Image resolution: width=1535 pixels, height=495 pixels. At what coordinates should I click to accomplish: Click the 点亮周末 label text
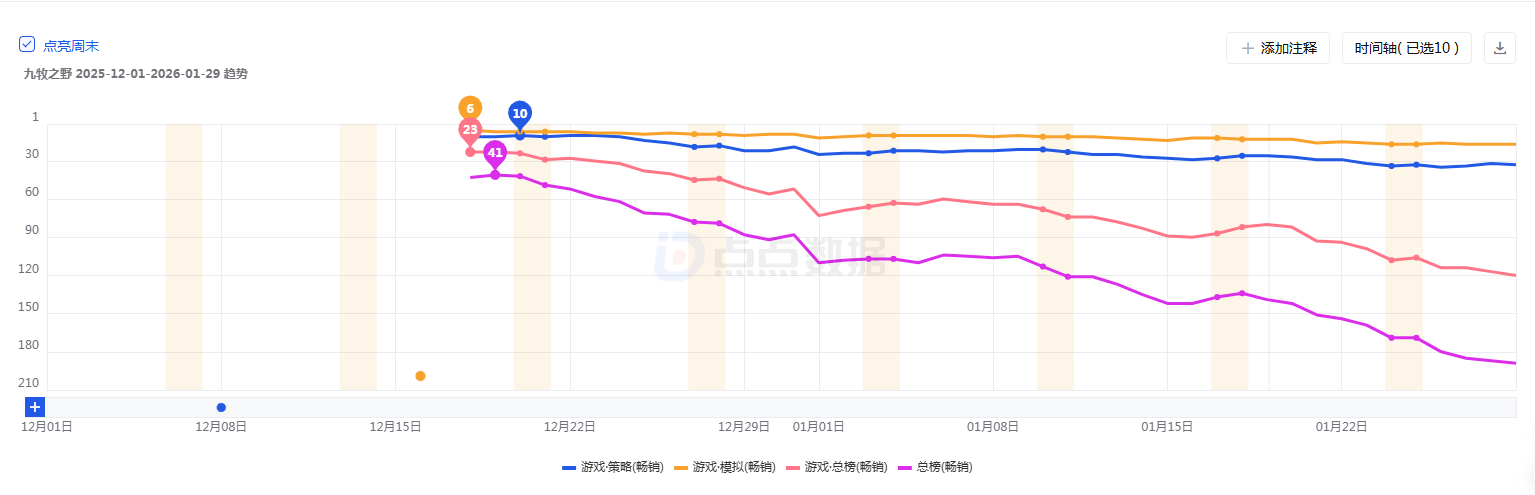coord(71,46)
